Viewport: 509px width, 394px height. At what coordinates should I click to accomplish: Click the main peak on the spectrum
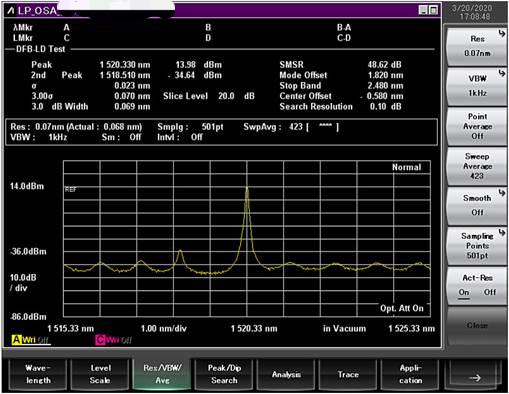pyautogui.click(x=247, y=189)
